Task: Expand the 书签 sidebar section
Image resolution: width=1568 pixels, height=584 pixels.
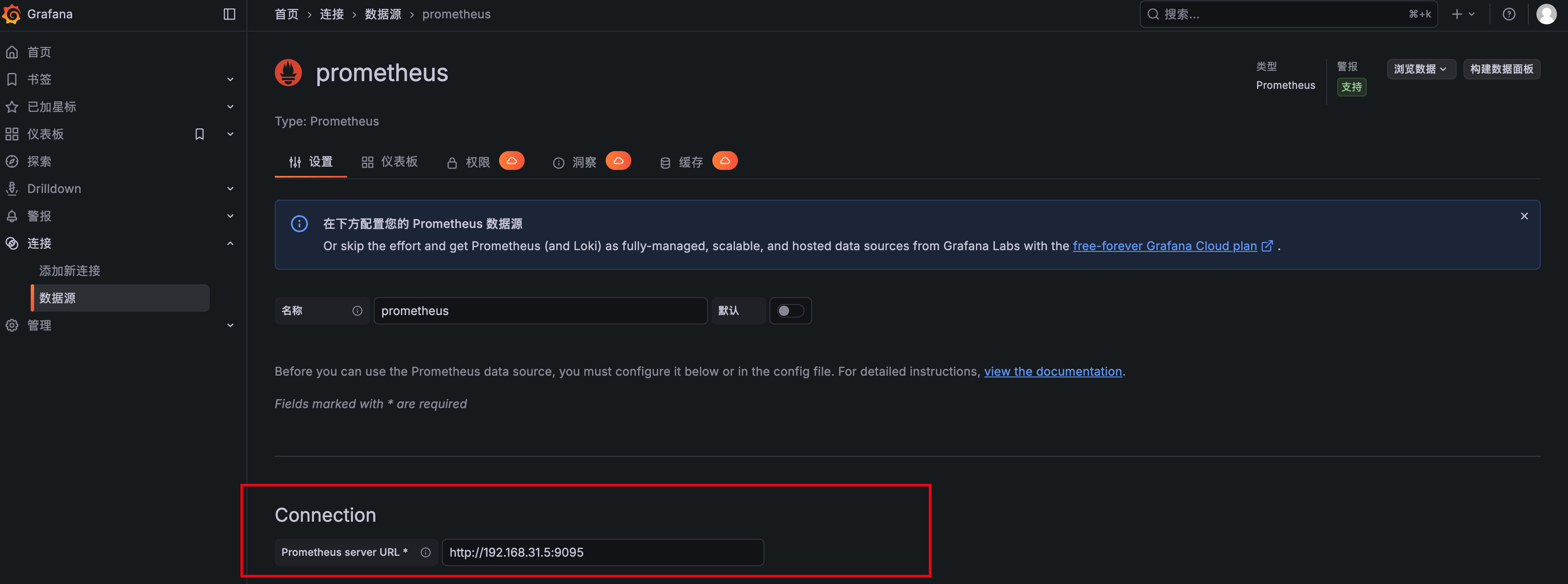Action: click(230, 79)
